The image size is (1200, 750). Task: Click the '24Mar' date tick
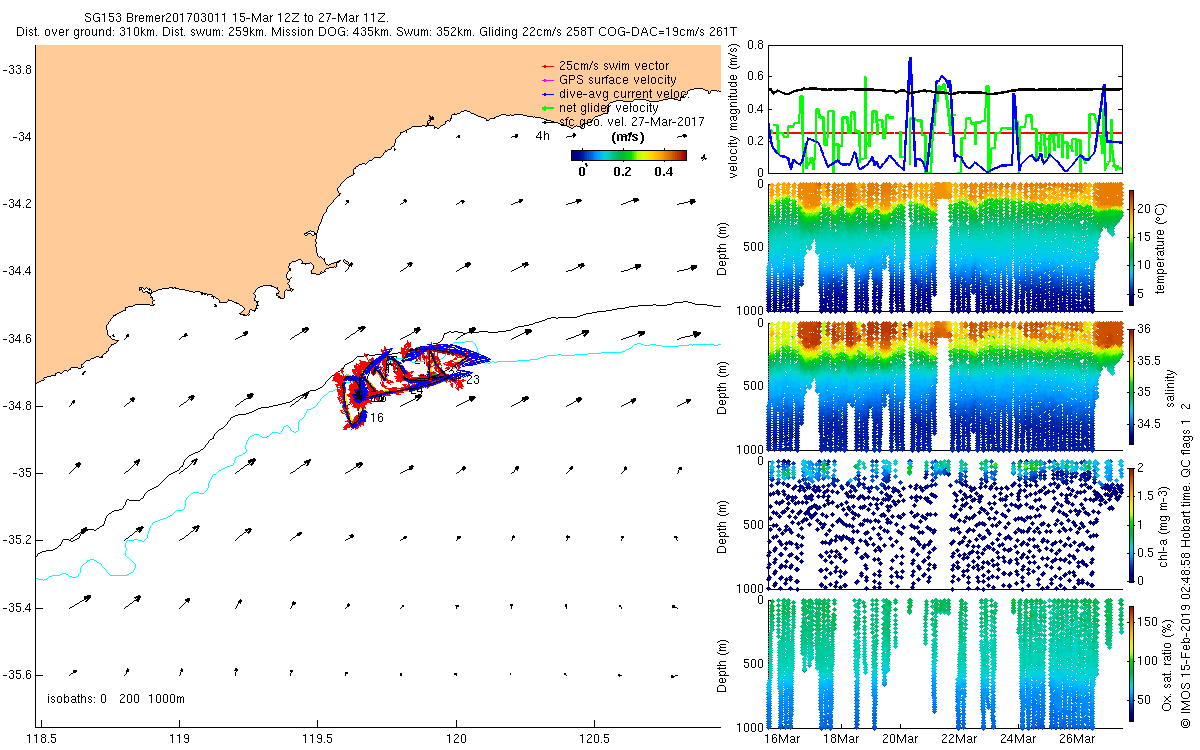1018,739
